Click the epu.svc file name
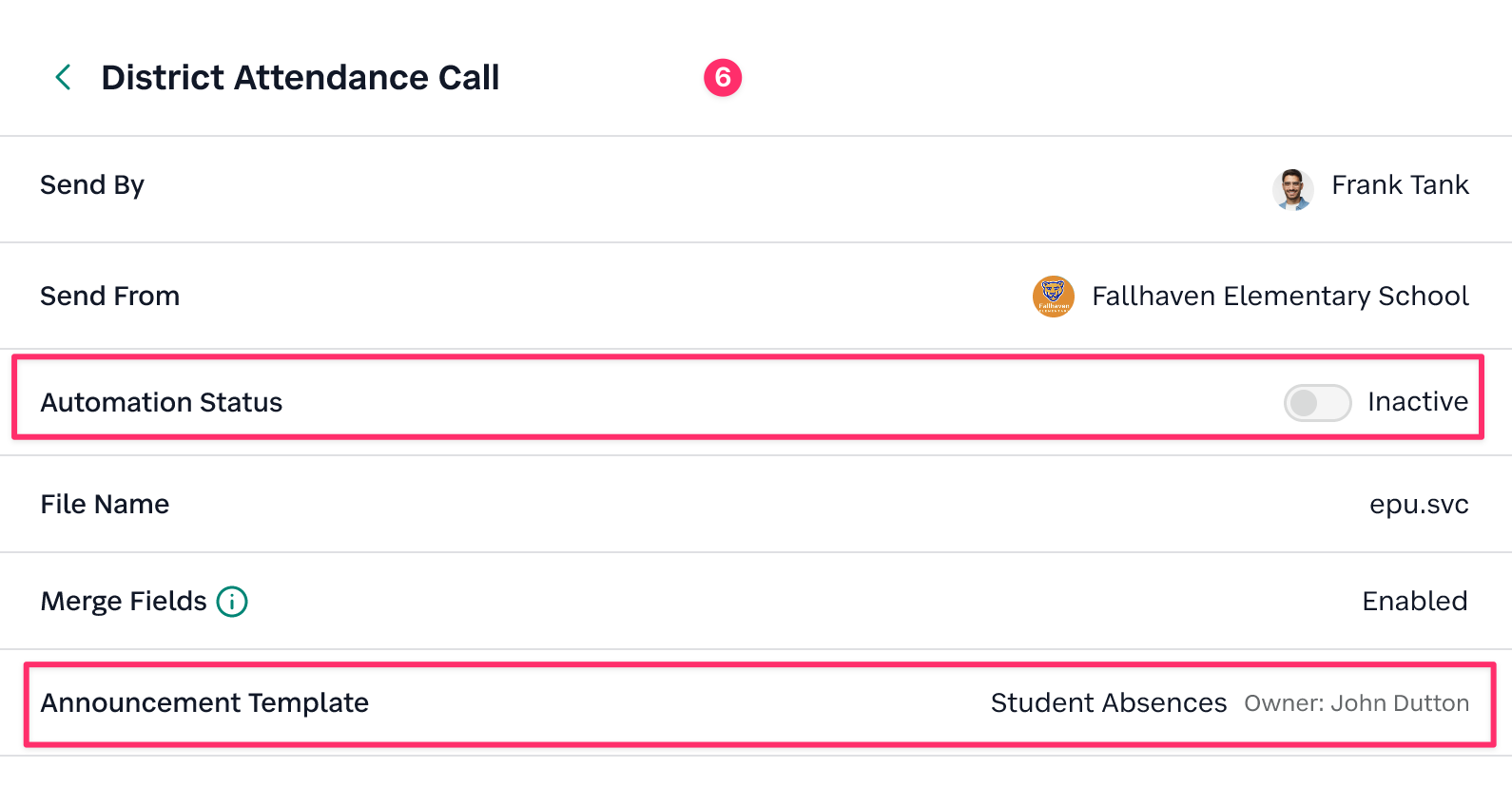This screenshot has width=1512, height=806. pos(1419,505)
